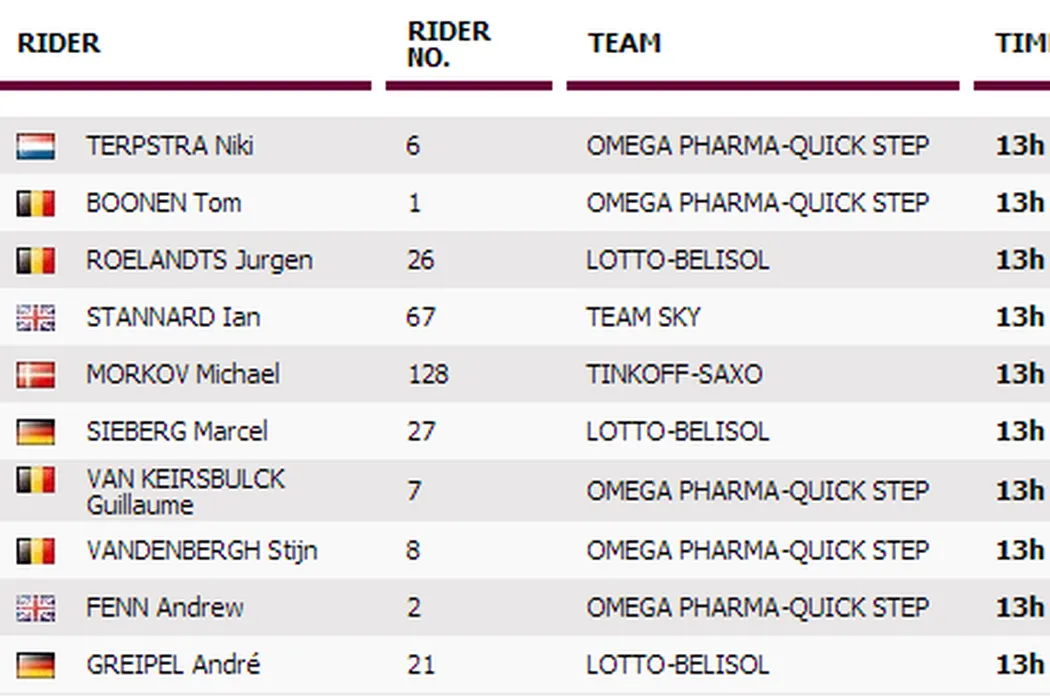Click the German flag next to Greipel
The height and width of the screenshot is (700, 1050).
36,665
